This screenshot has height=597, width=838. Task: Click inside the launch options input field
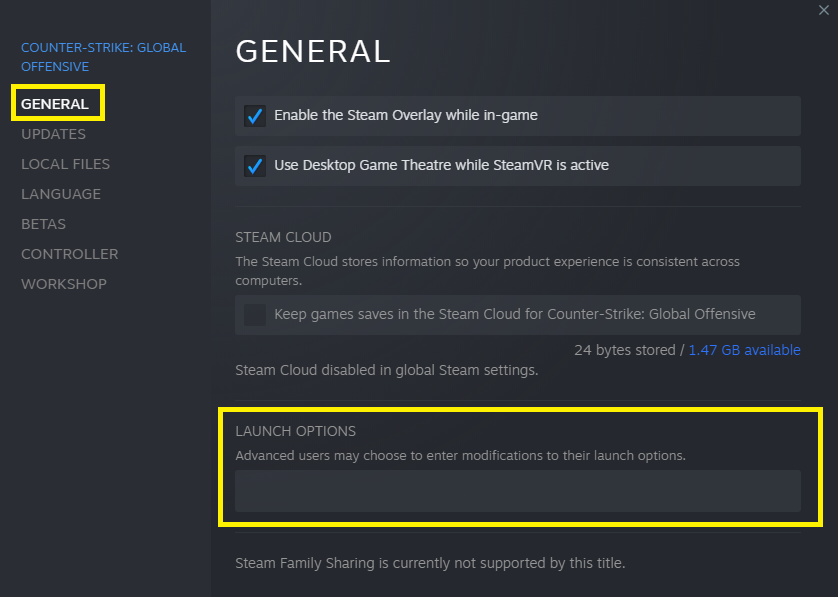coord(517,491)
